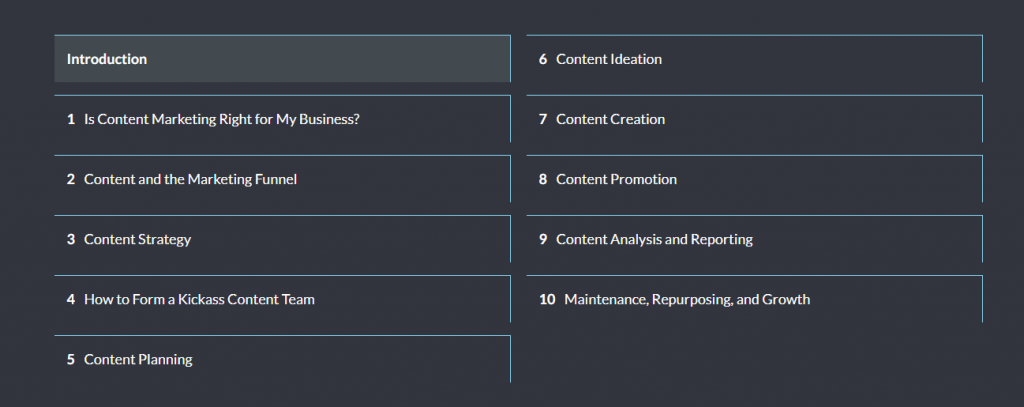This screenshot has height=407, width=1024.
Task: Click the chapter number 3
Action: [71, 239]
